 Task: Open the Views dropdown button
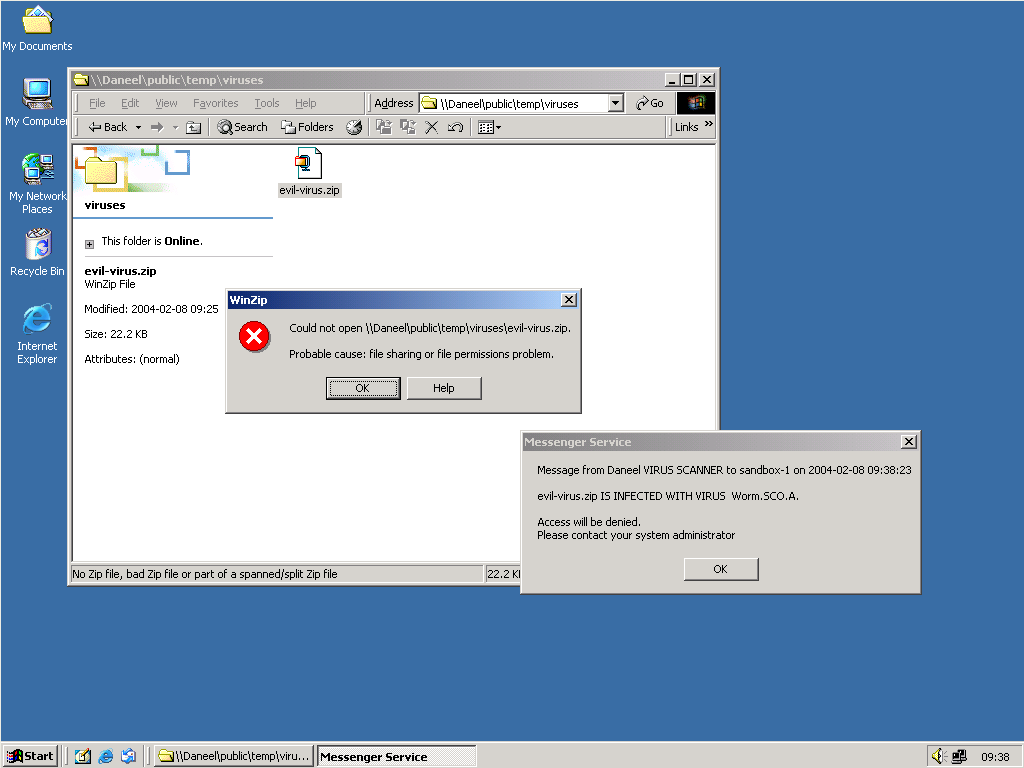(489, 127)
